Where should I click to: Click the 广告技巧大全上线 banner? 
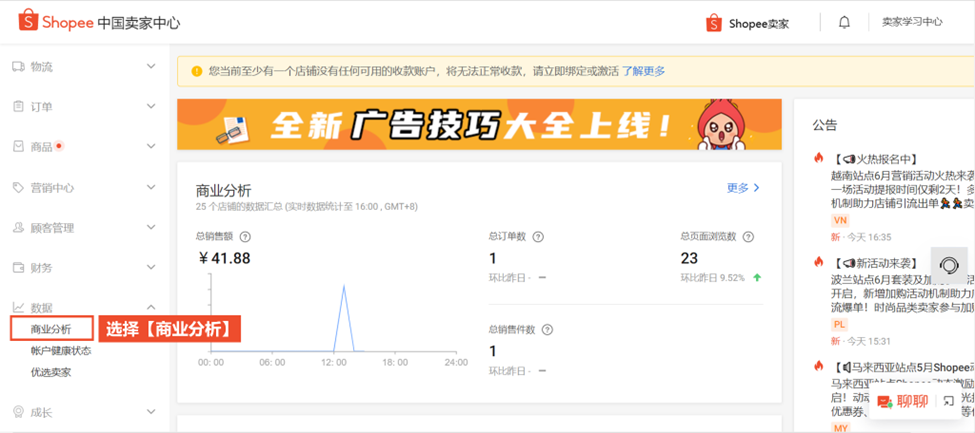pos(479,124)
